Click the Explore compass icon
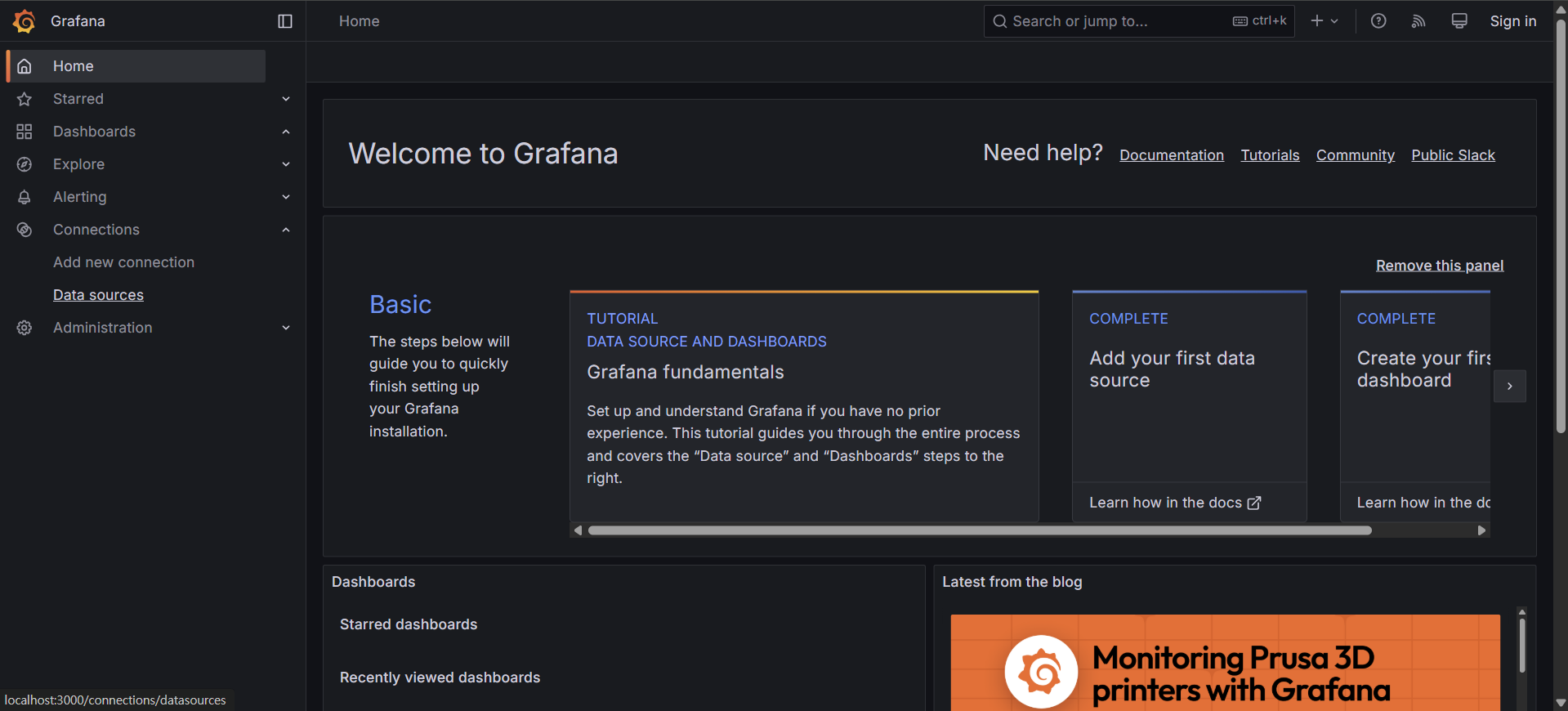The width and height of the screenshot is (1568, 711). click(x=25, y=164)
